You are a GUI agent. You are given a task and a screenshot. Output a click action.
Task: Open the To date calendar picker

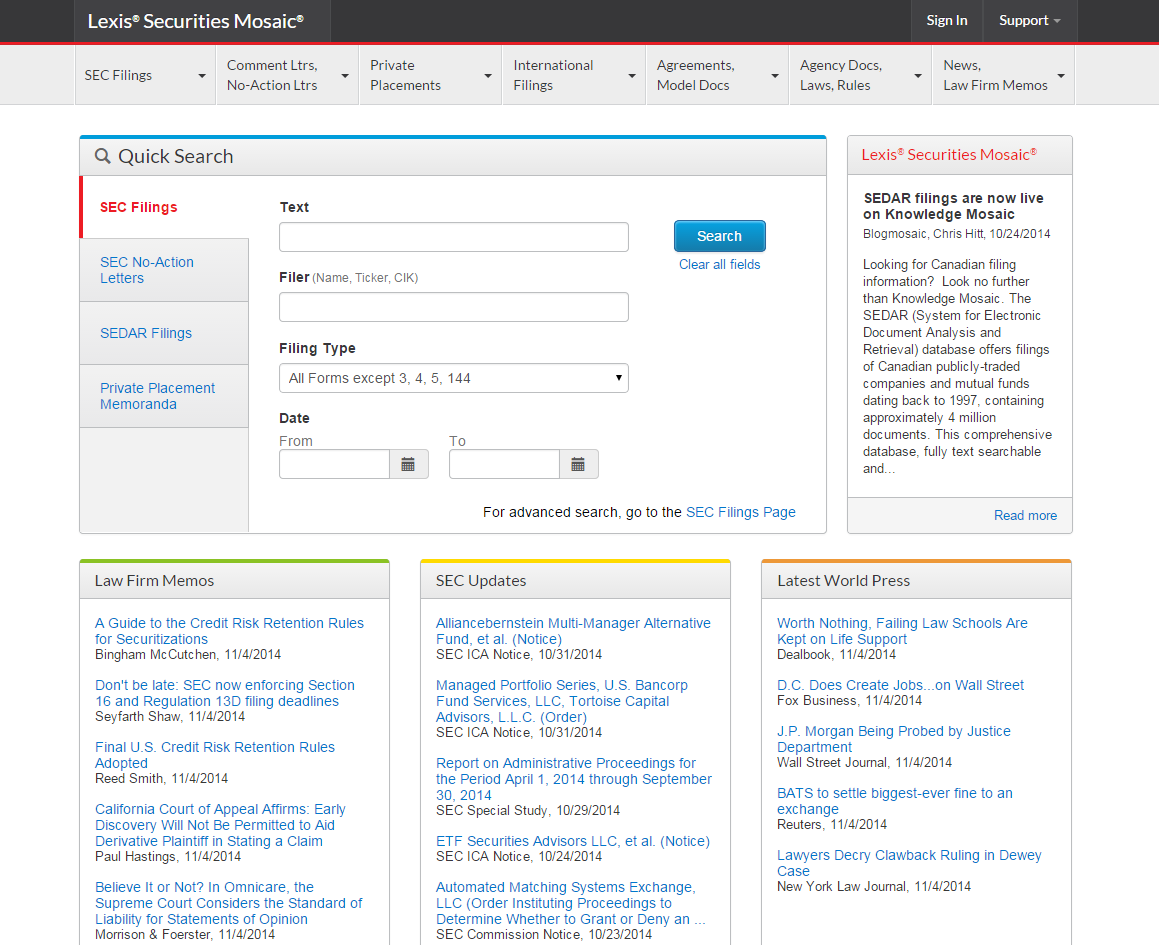tap(578, 464)
